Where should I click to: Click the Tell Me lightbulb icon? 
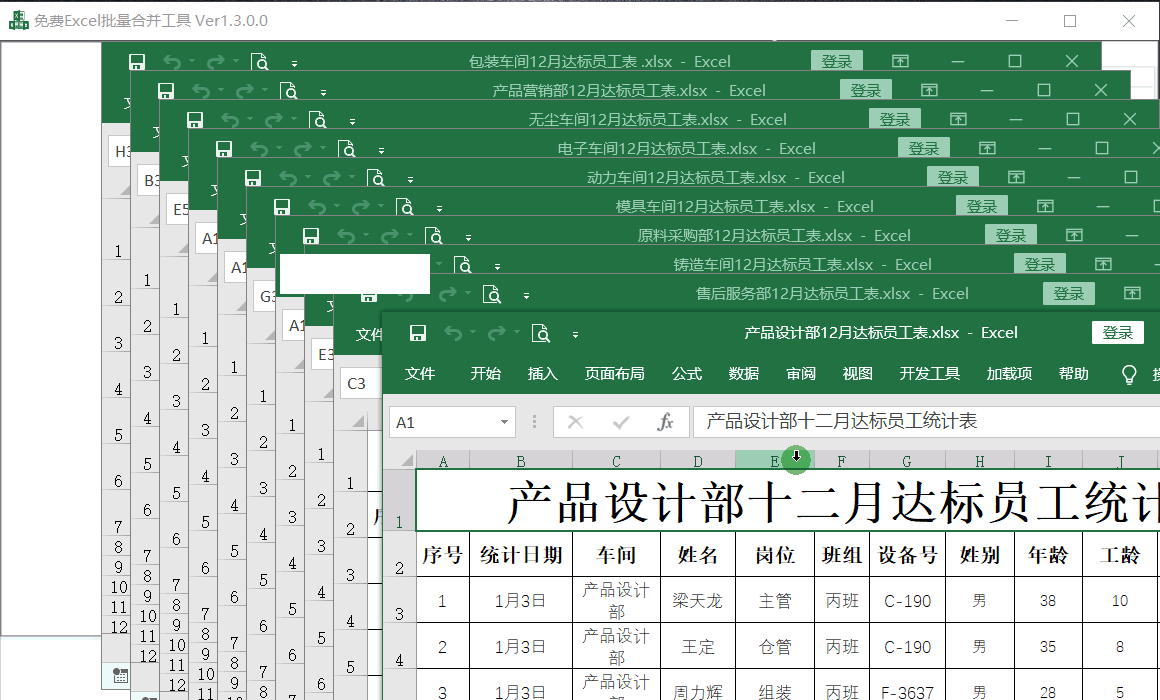(x=1129, y=374)
